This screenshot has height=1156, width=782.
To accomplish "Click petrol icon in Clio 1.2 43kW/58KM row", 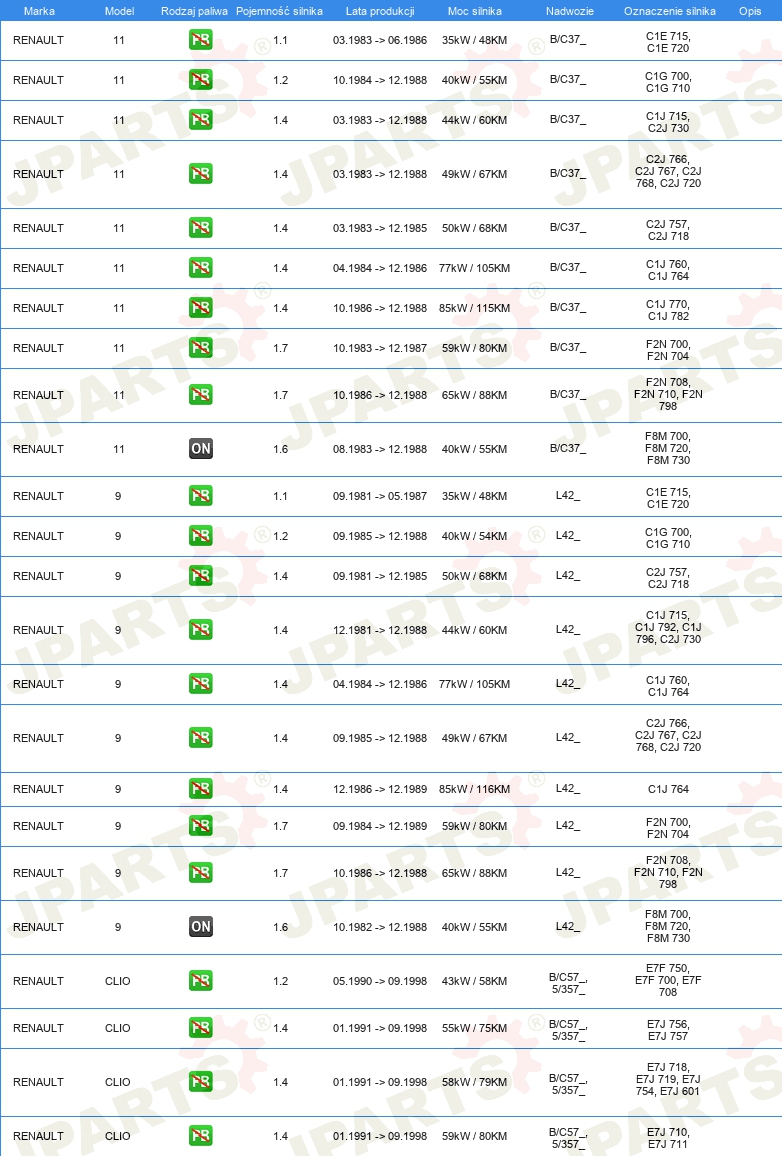I will [x=200, y=981].
